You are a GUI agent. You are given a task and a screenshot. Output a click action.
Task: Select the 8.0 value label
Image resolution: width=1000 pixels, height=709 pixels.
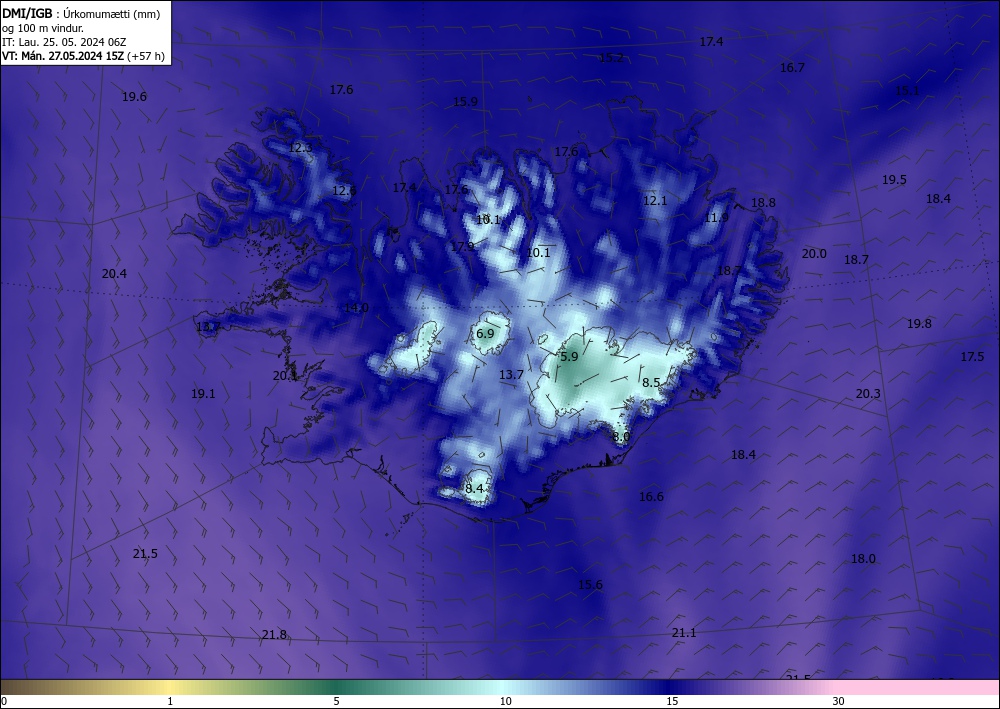tap(621, 437)
